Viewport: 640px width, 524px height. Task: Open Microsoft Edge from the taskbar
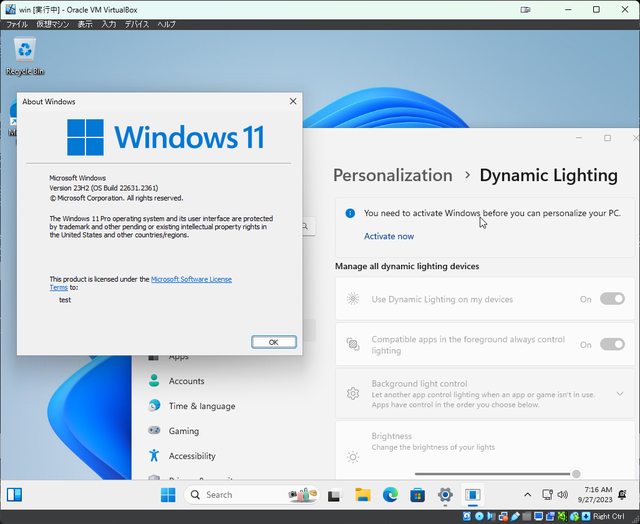(x=390, y=495)
